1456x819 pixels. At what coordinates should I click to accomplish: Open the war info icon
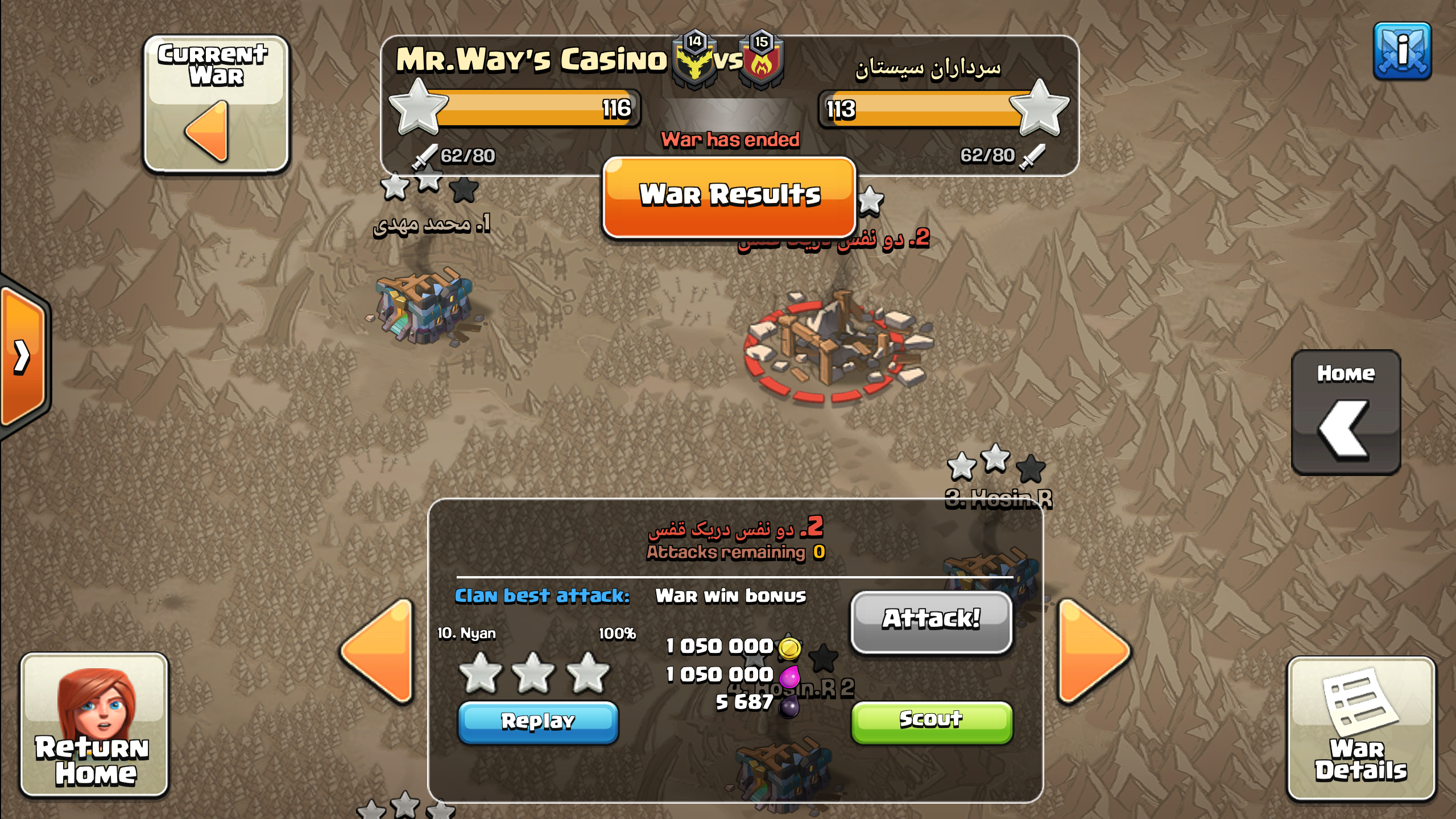pos(1402,51)
